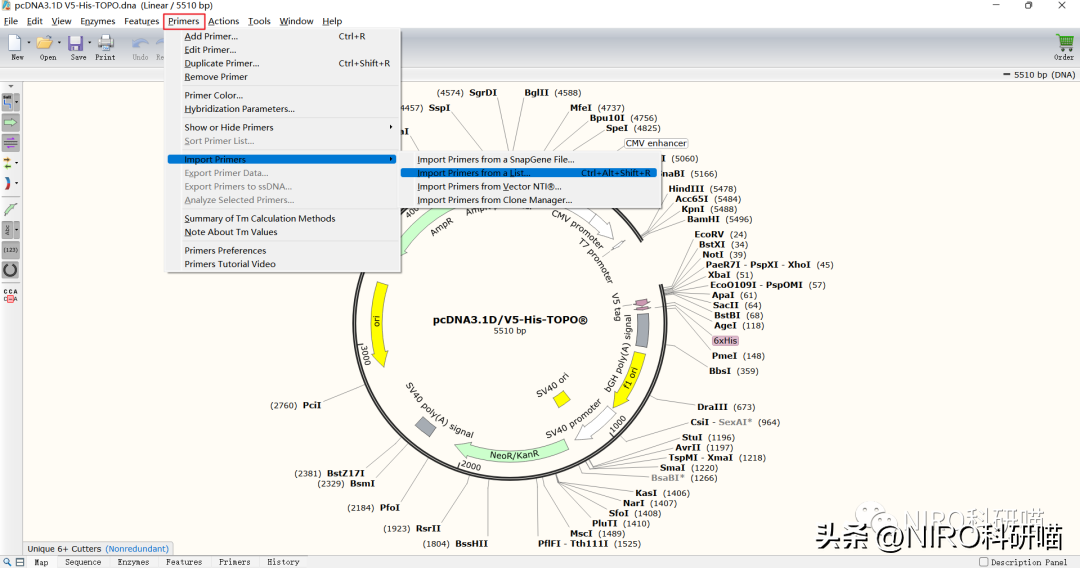Expand the Show or Hide Primers submenu
Image resolution: width=1080 pixels, height=568 pixels.
click(390, 127)
